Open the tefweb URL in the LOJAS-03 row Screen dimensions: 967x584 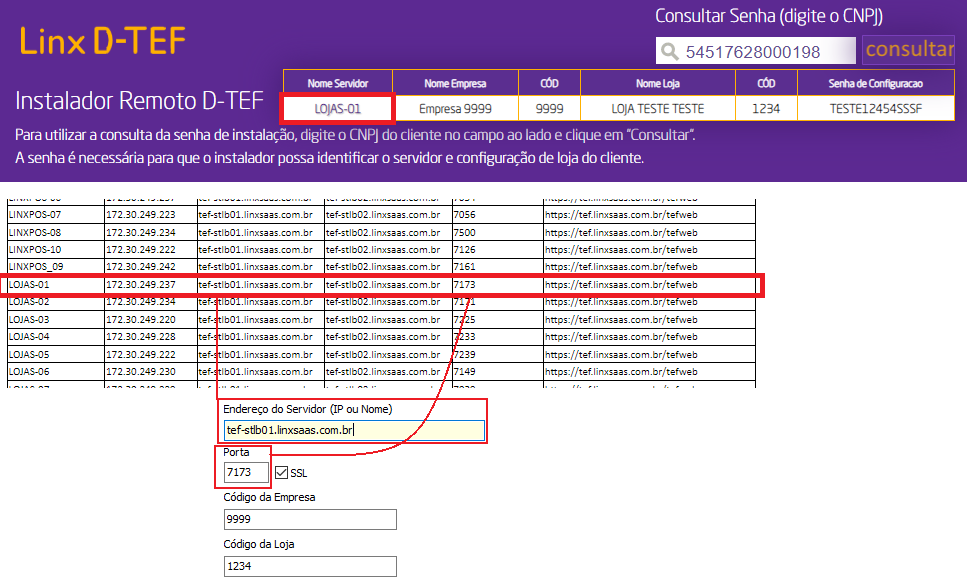coord(621,319)
